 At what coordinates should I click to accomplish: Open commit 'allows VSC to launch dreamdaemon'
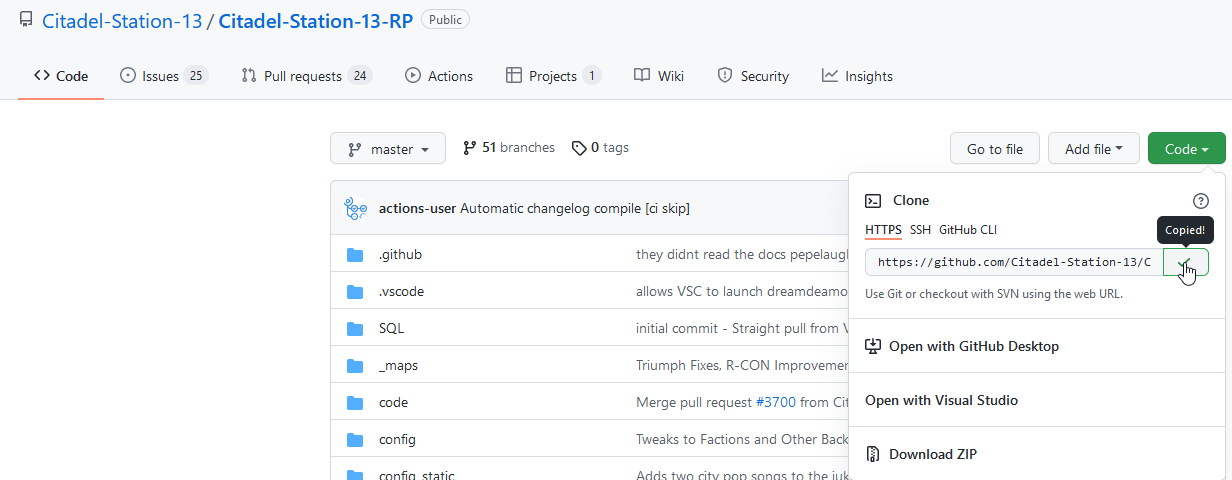741,291
